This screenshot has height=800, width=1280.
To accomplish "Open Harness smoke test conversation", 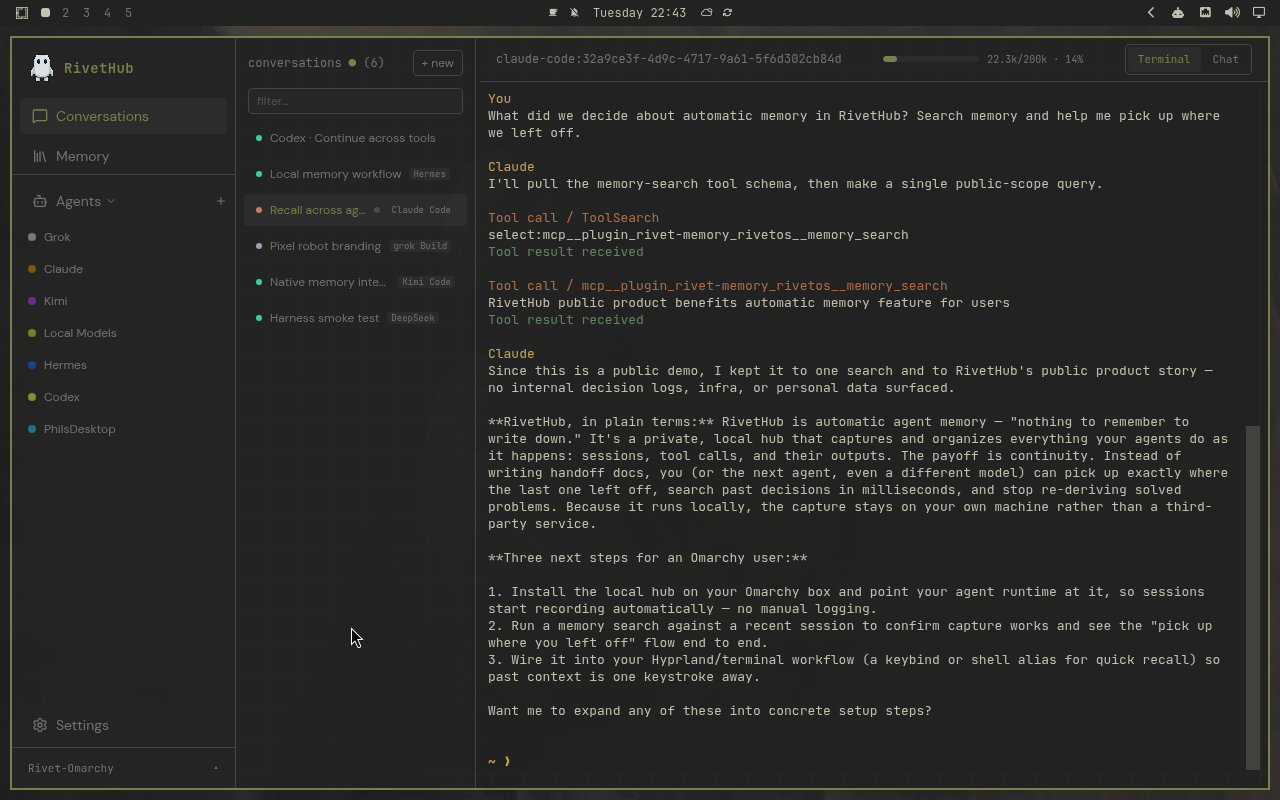I will coord(355,318).
